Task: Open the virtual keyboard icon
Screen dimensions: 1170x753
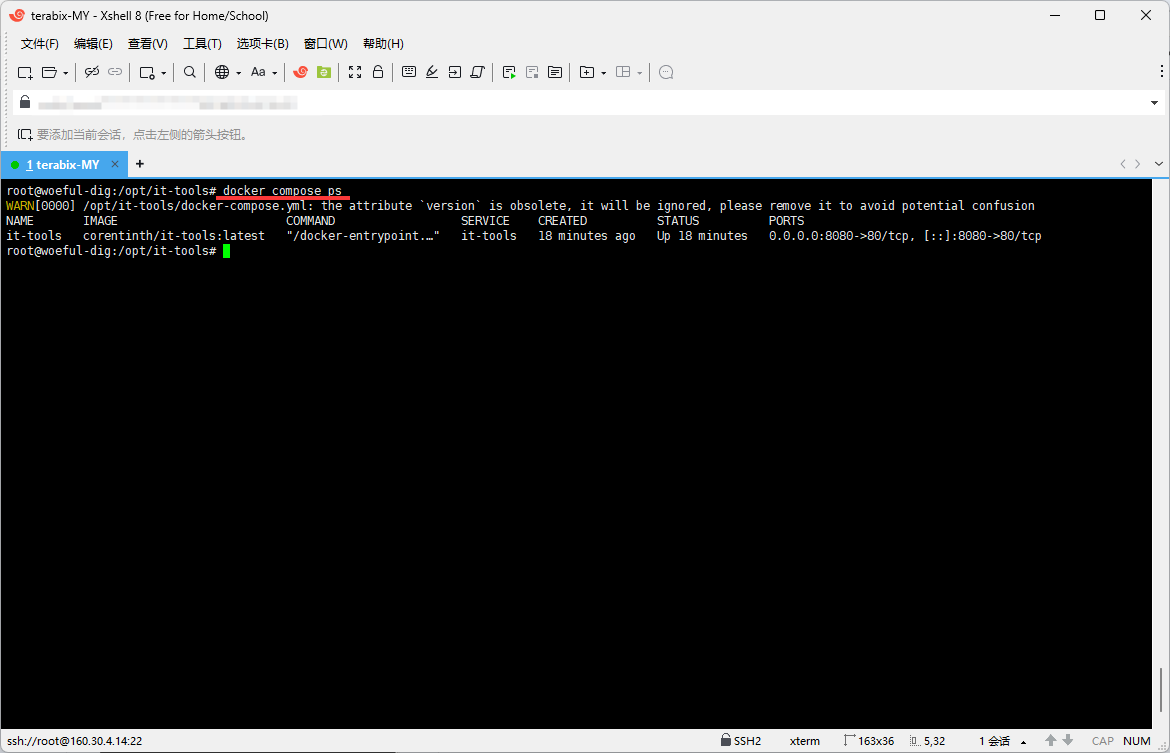Action: pos(409,72)
